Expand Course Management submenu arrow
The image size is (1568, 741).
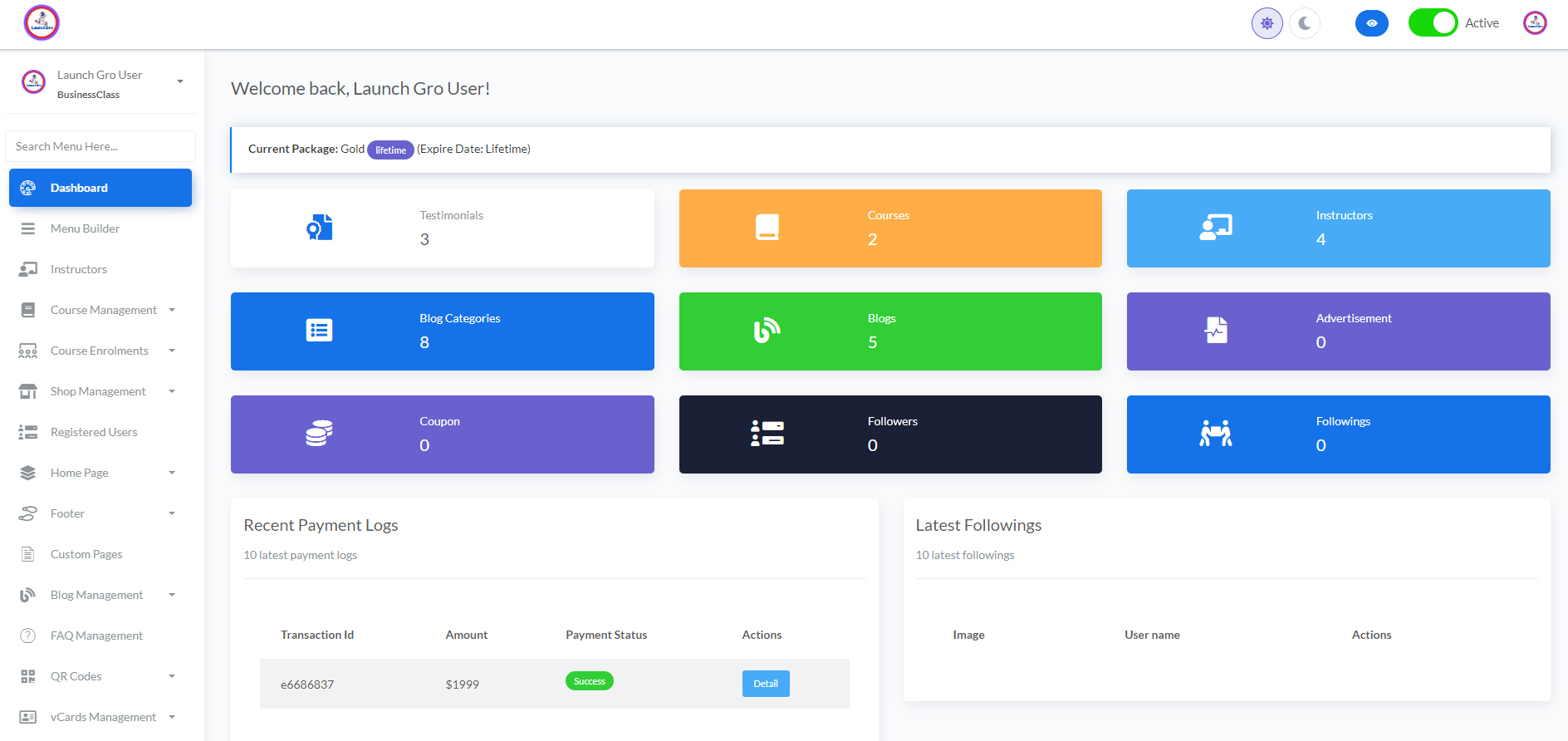point(172,310)
